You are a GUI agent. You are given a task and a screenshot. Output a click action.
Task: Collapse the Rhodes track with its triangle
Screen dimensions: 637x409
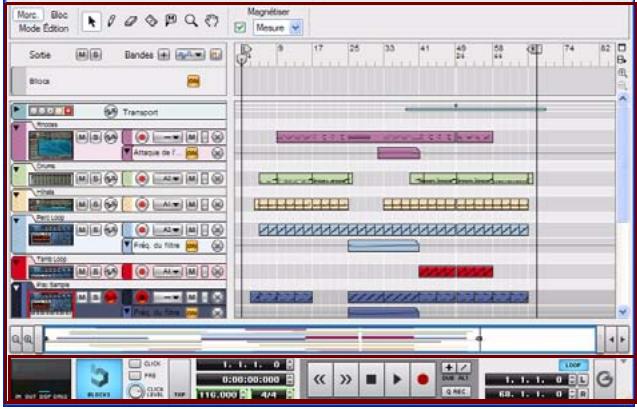(x=17, y=128)
